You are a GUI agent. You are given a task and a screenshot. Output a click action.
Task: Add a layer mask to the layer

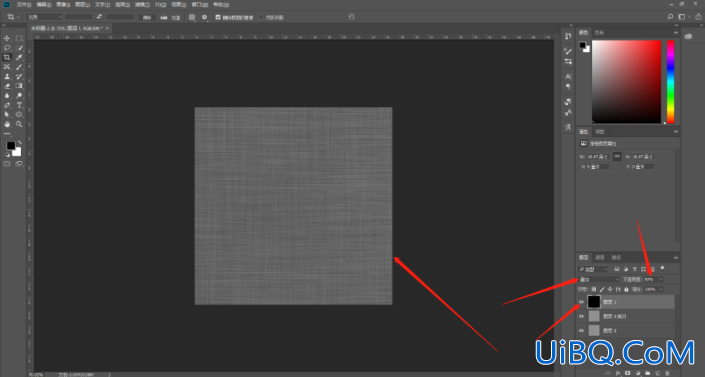[628, 373]
